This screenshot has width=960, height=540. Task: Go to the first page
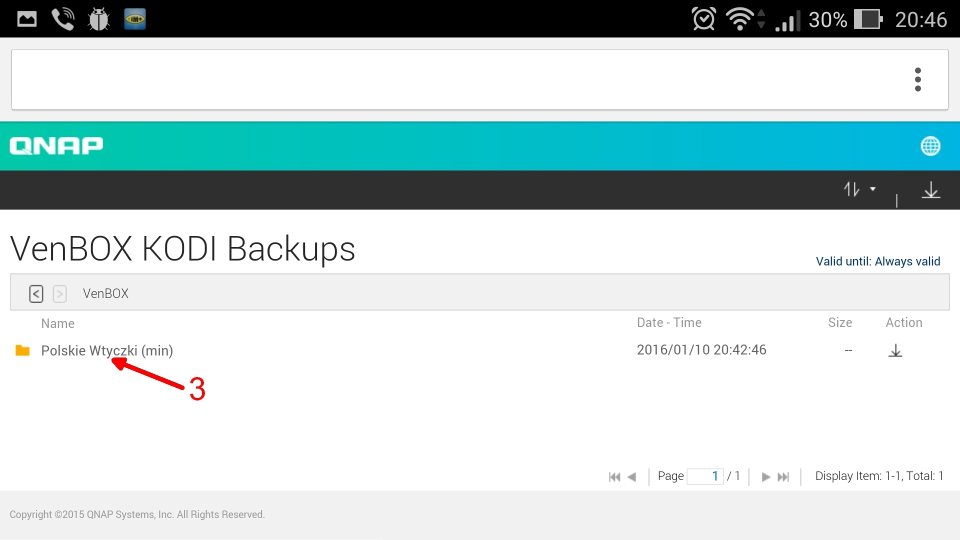click(614, 477)
